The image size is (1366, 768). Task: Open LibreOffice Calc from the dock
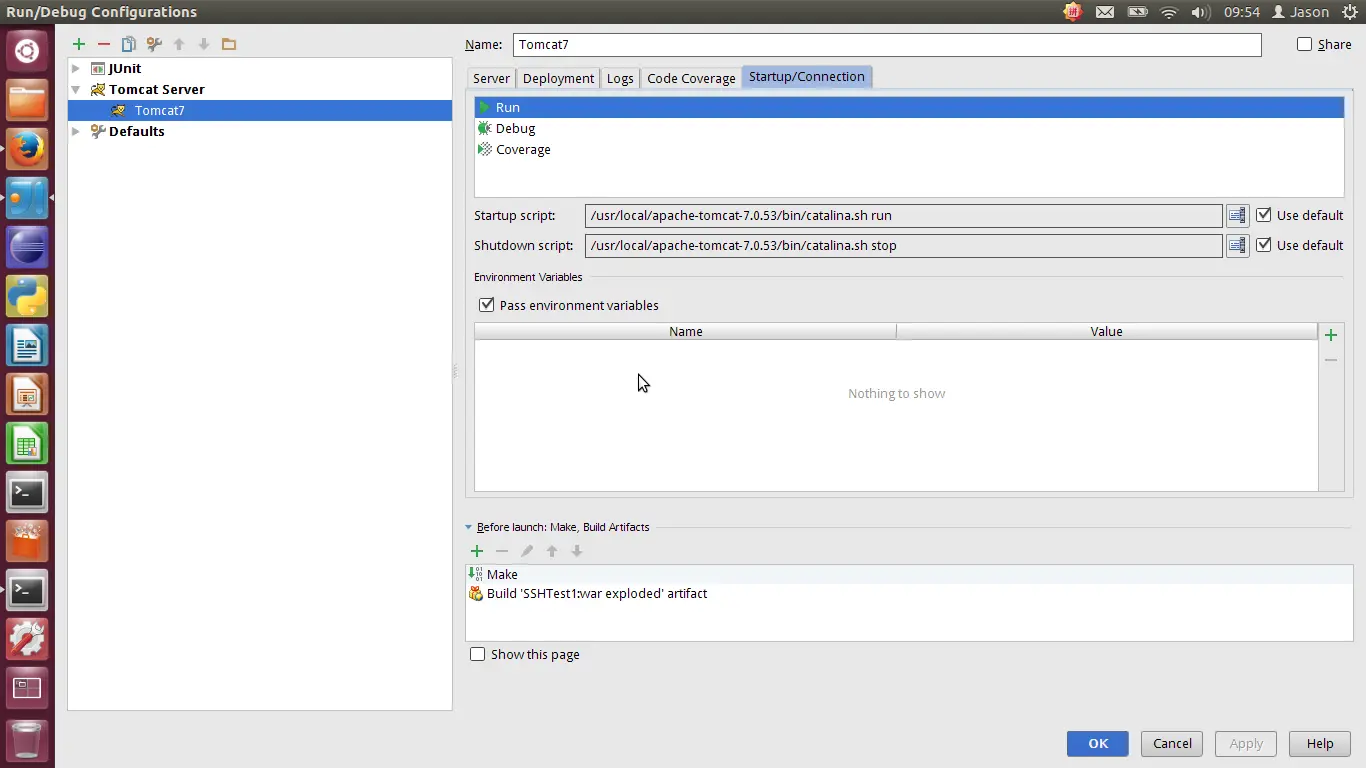pyautogui.click(x=27, y=443)
